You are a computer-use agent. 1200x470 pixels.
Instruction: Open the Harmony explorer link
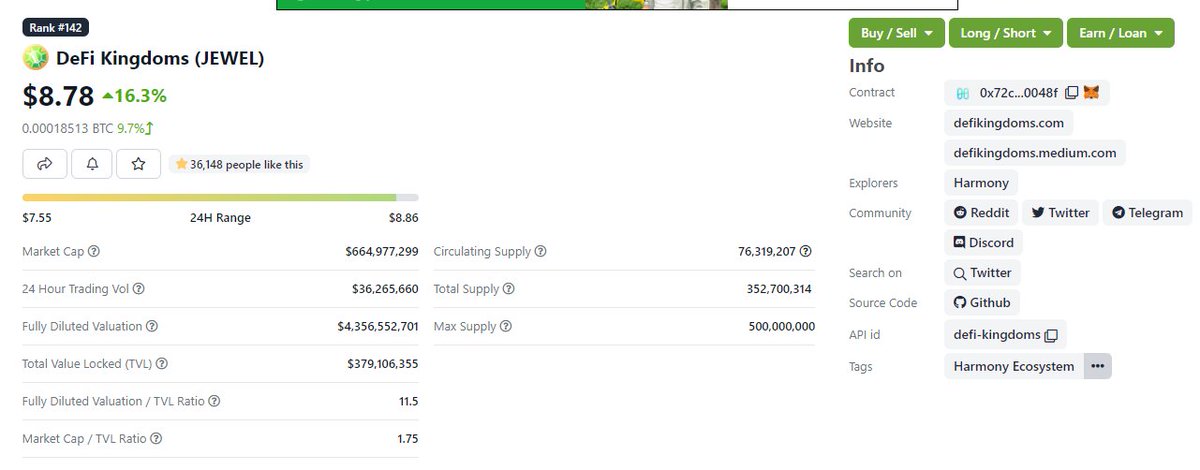pos(981,183)
